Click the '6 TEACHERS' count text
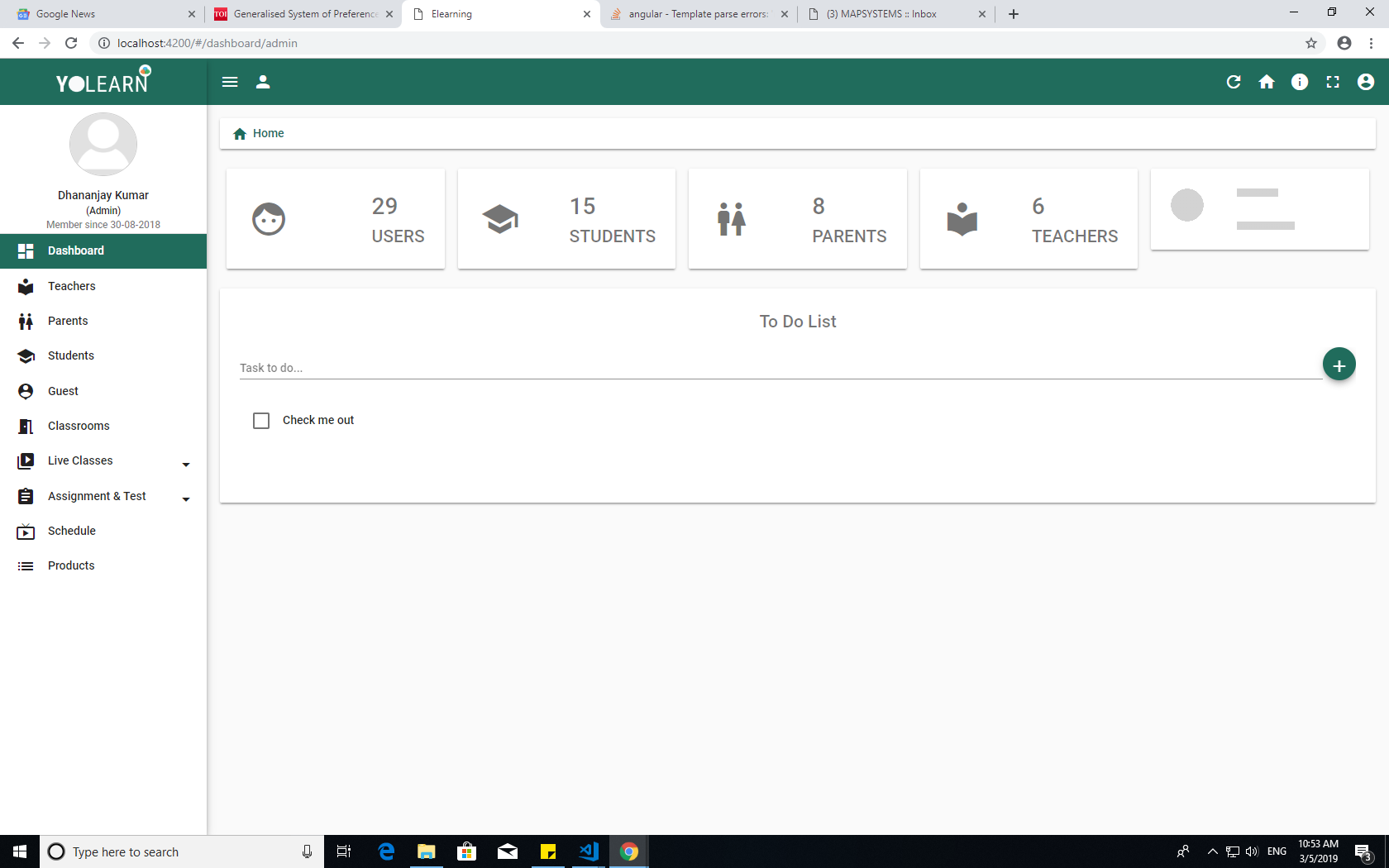This screenshot has width=1389, height=868. pos(1075,220)
